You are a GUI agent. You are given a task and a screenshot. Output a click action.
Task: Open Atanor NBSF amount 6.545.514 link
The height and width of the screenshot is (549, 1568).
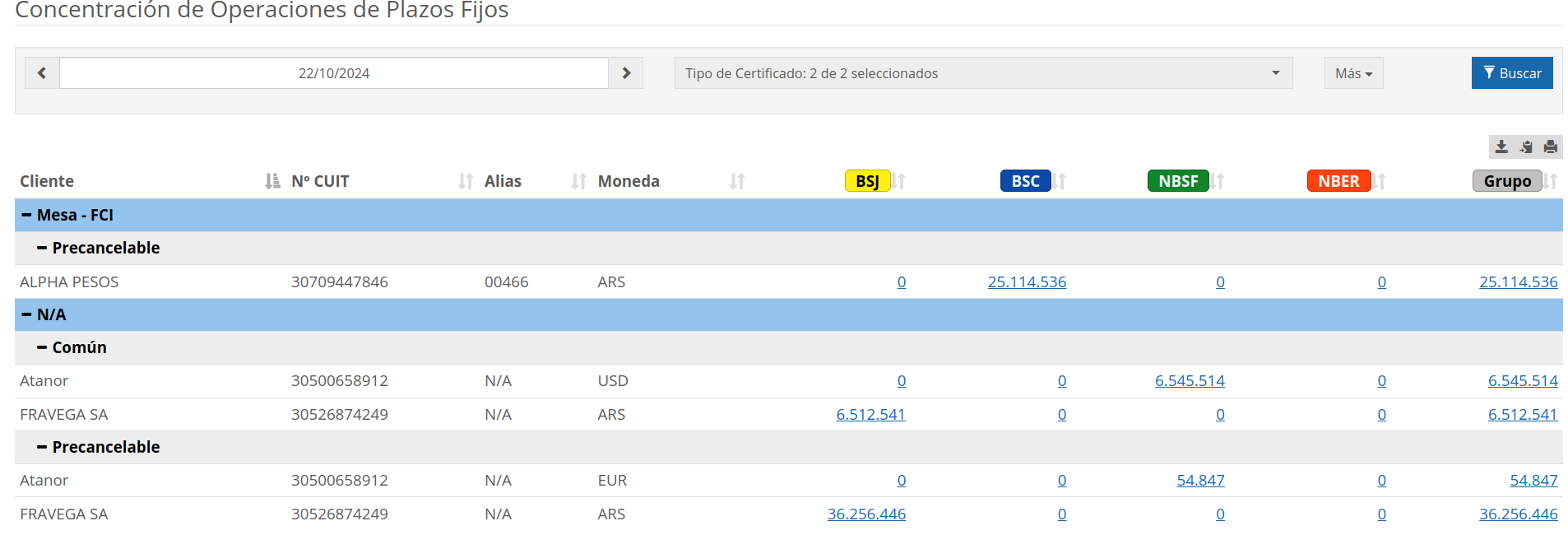[x=1190, y=381]
